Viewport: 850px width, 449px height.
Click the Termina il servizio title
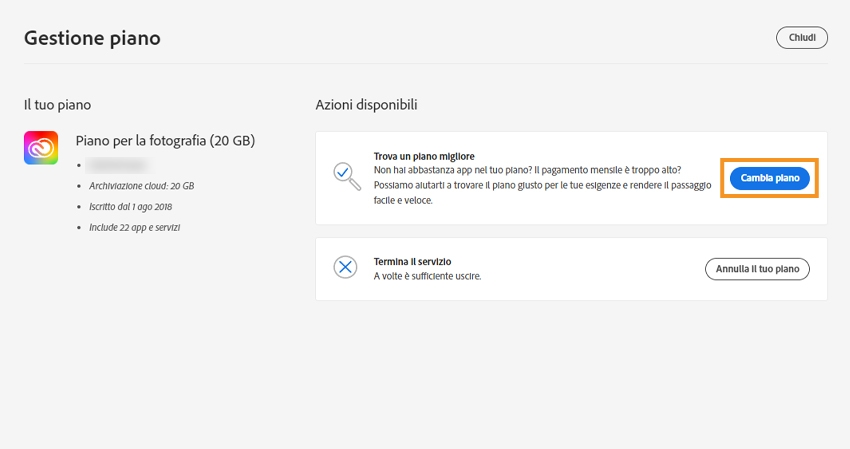412,262
